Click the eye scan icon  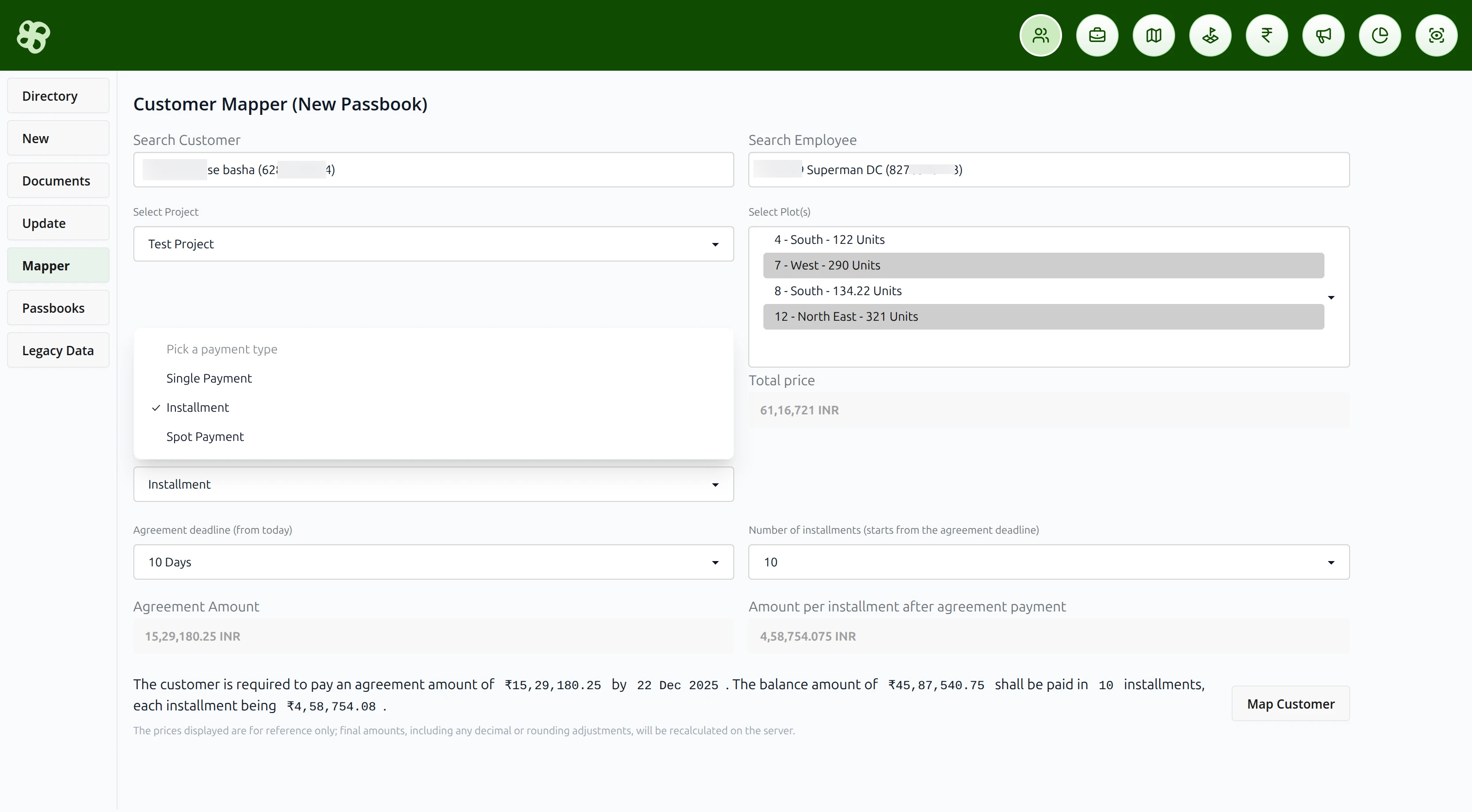click(1437, 35)
